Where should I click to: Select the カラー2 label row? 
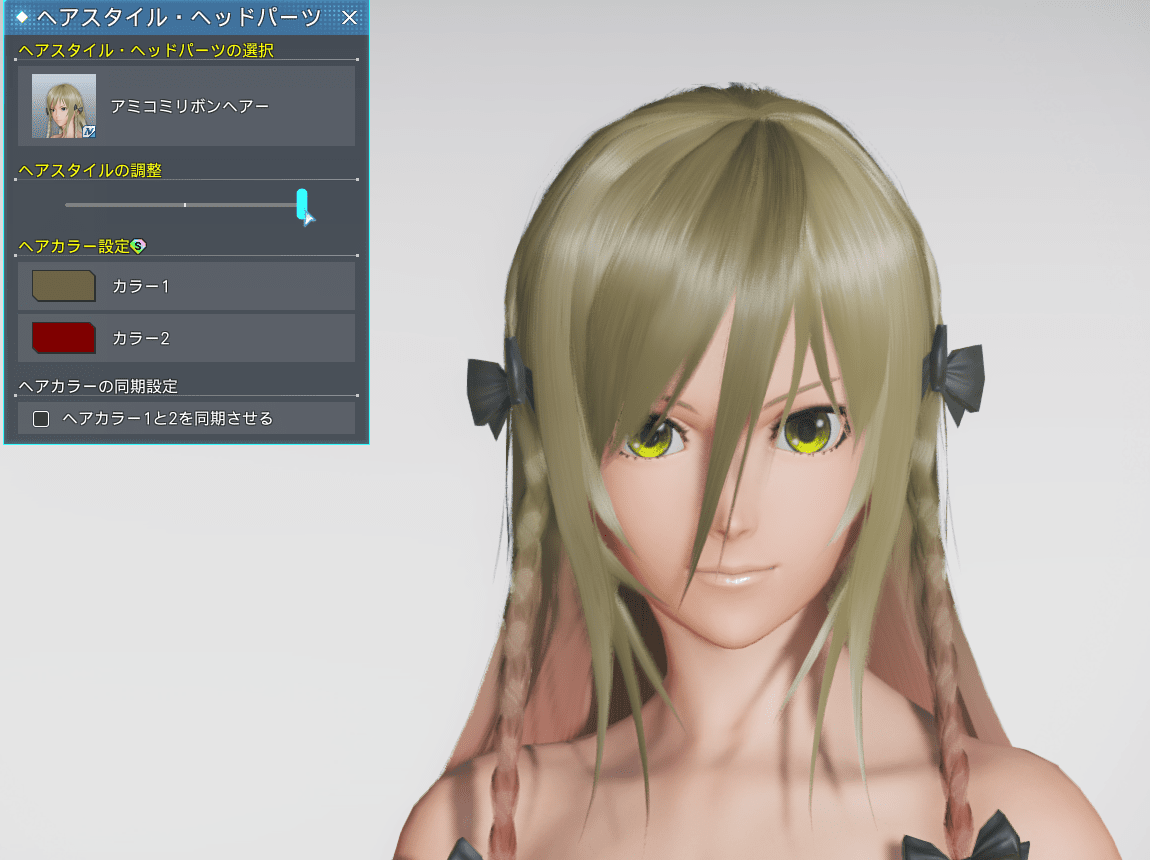(141, 338)
